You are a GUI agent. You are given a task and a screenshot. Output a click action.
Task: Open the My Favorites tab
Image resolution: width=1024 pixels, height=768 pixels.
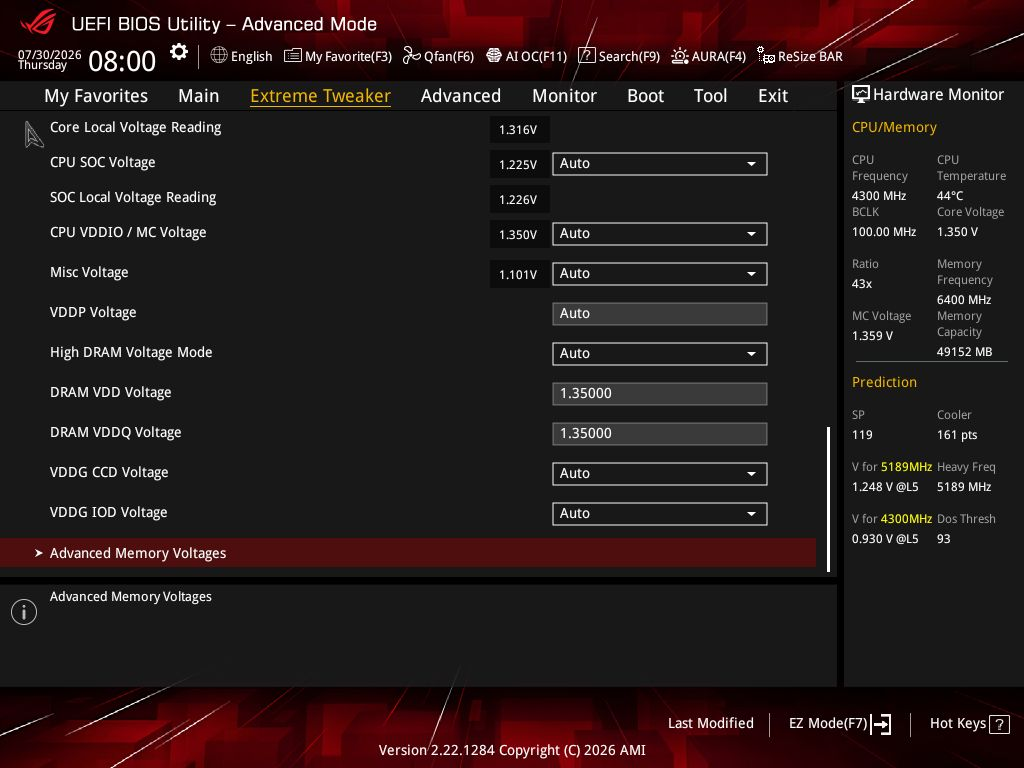96,96
